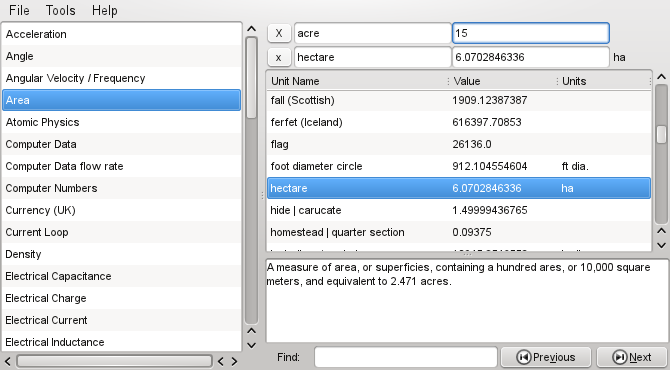This screenshot has width=670, height=370.
Task: Select homestead | quarter section row
Action: click(459, 232)
